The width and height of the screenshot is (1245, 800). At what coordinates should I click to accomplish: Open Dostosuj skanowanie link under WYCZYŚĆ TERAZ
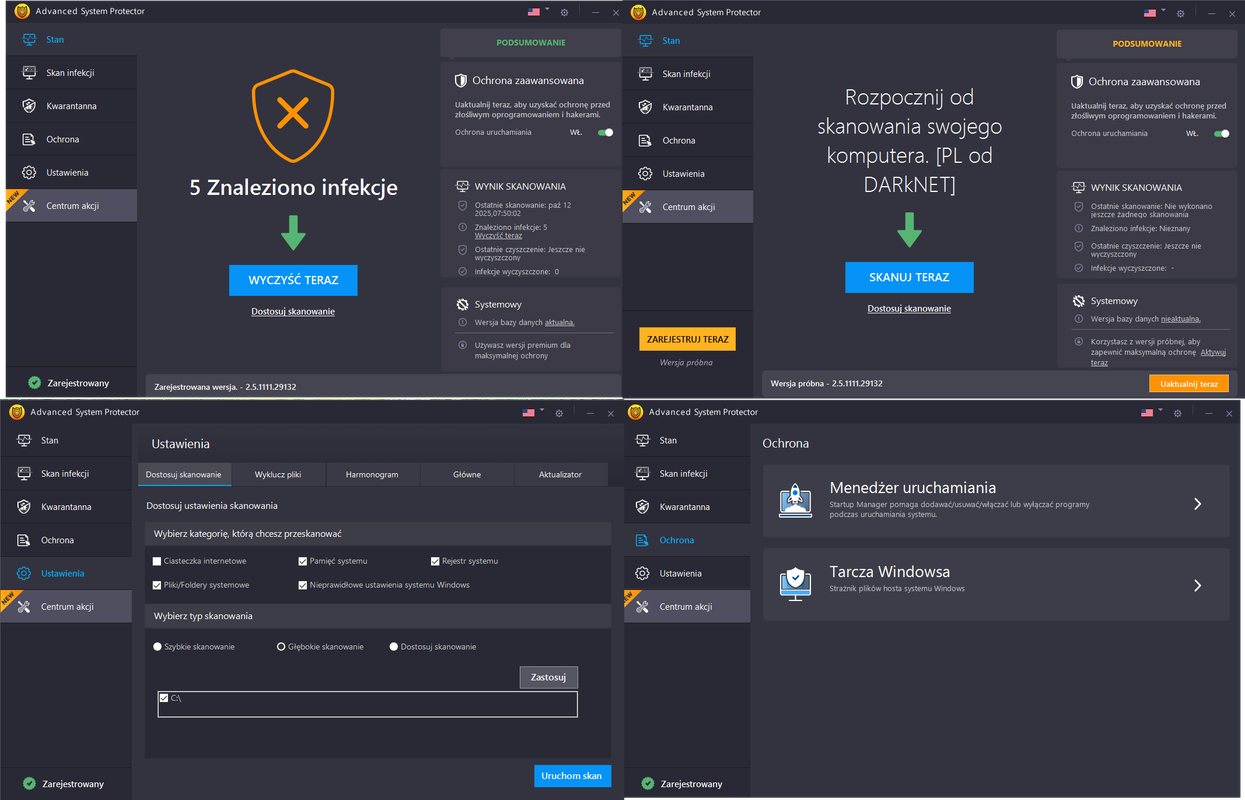pyautogui.click(x=293, y=312)
